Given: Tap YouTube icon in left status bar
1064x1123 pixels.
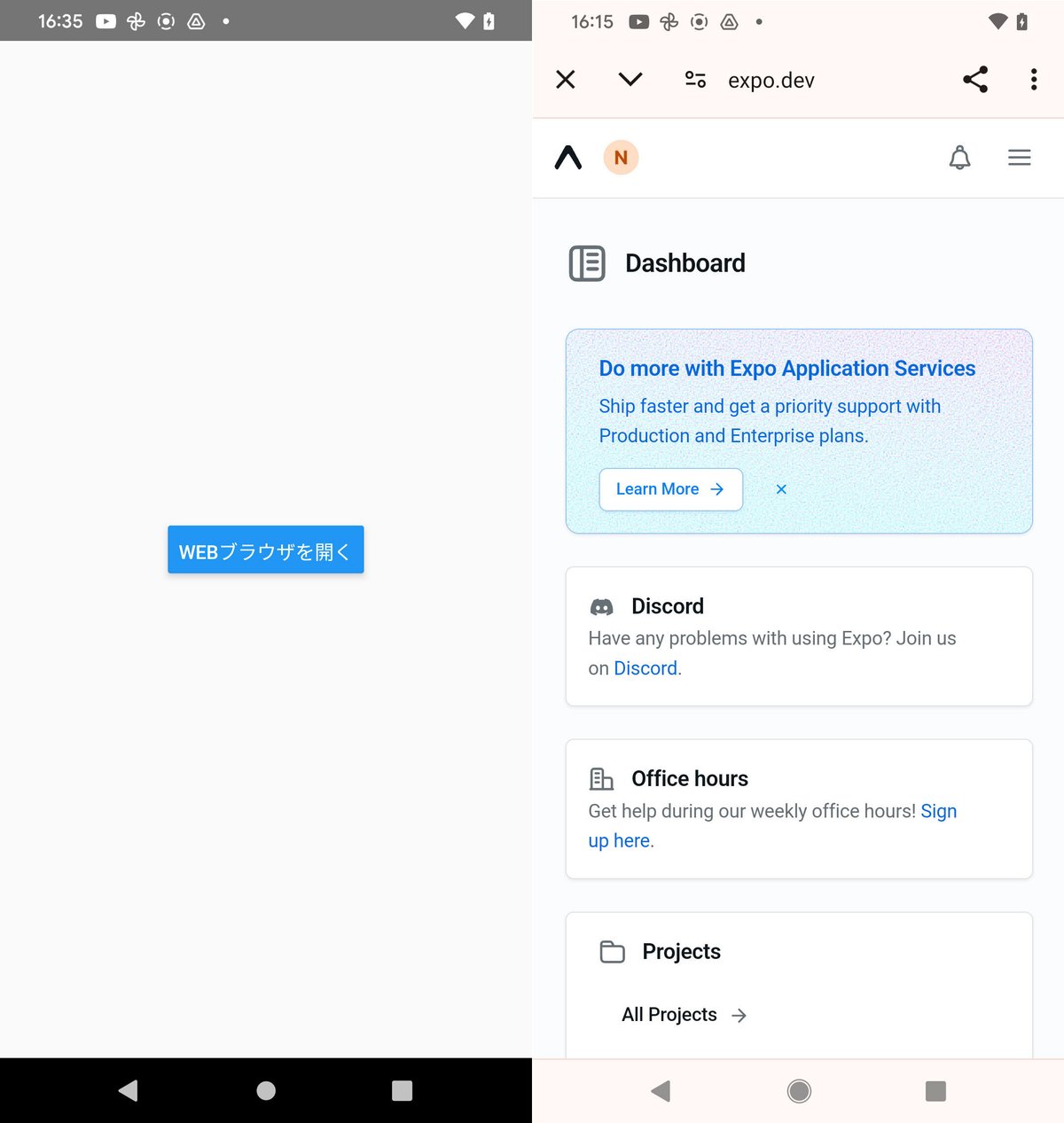Looking at the screenshot, I should coord(106,21).
